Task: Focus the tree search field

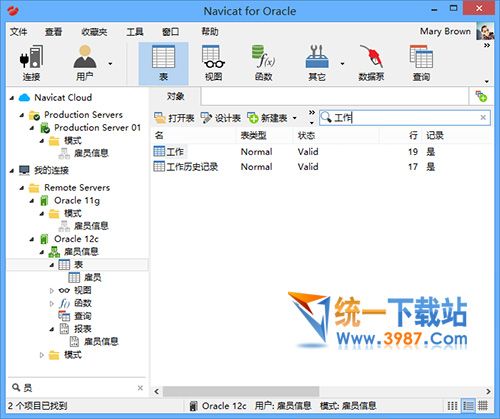Action: (78, 388)
